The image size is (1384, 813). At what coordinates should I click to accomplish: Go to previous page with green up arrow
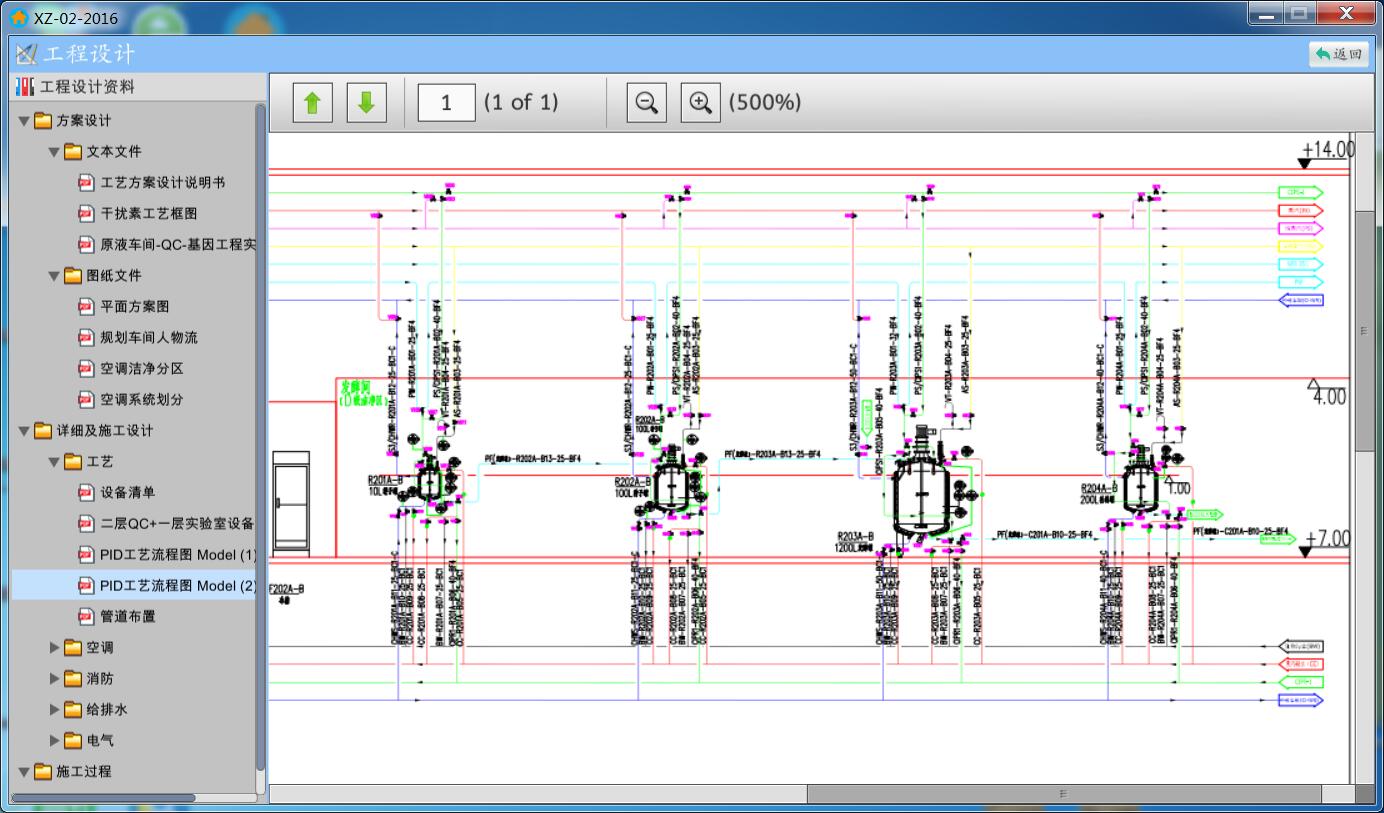click(x=312, y=102)
